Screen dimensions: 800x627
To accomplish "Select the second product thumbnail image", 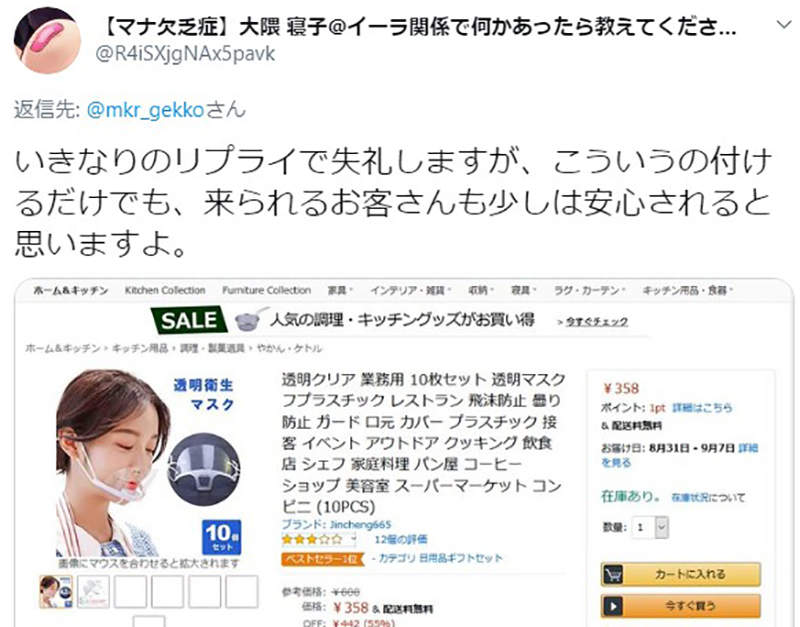I will click(93, 592).
